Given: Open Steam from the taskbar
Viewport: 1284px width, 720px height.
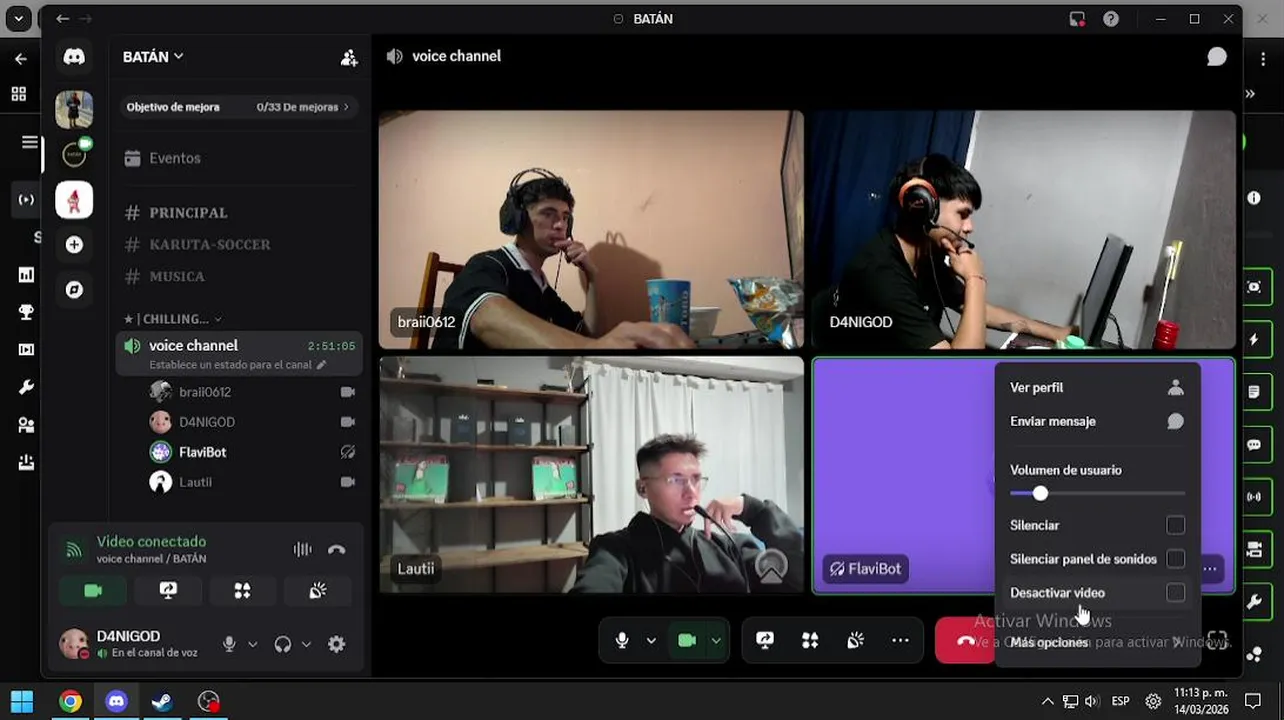Looking at the screenshot, I should click(162, 701).
